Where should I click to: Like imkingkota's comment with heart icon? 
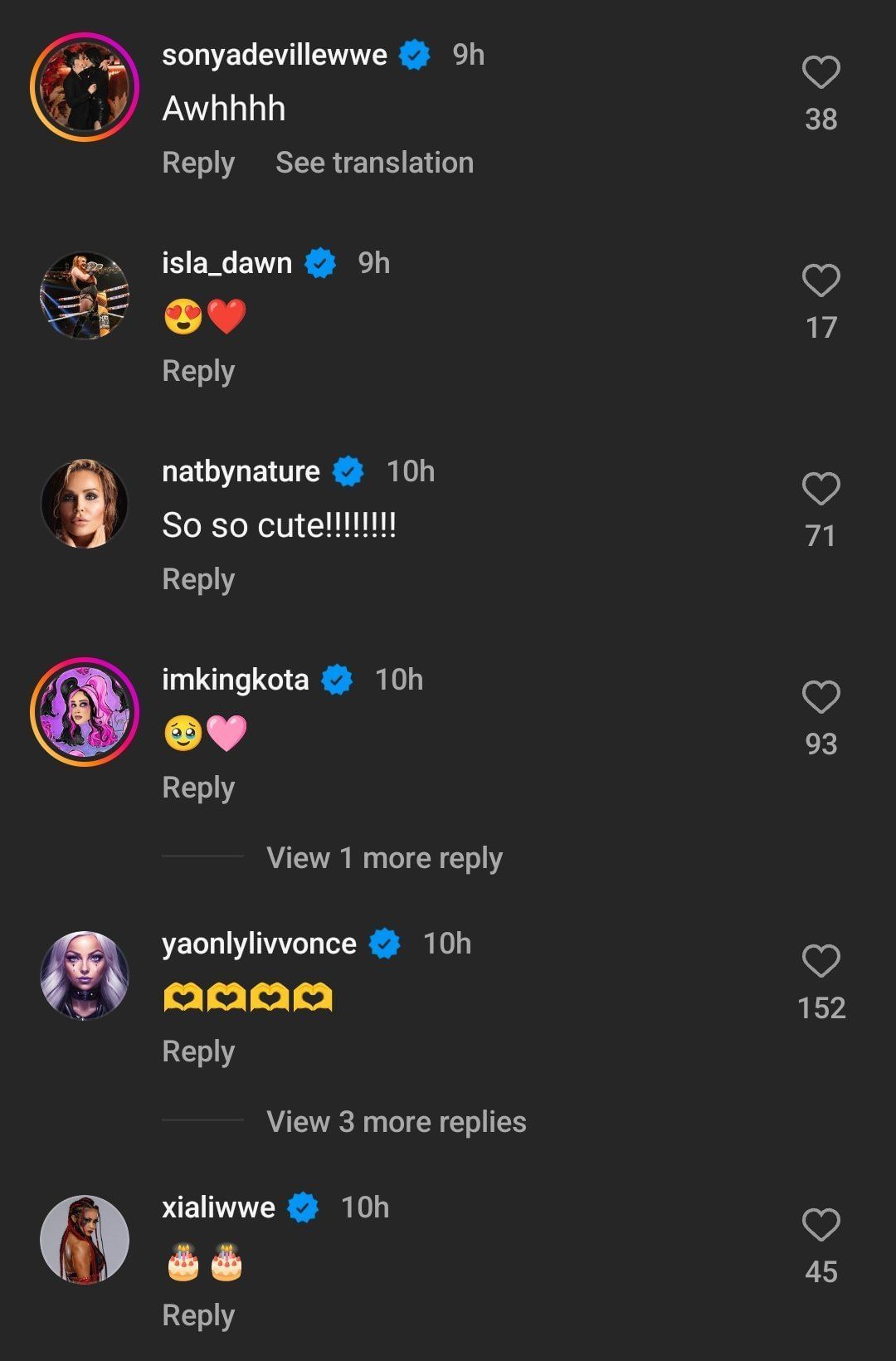[821, 698]
